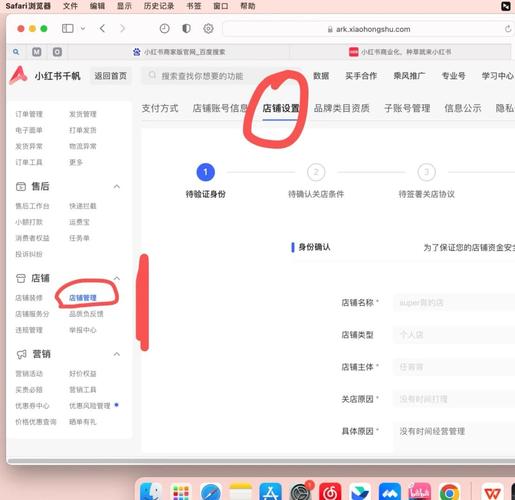
Task: Open 优惠风险管理 in the sidebar
Action: click(90, 406)
